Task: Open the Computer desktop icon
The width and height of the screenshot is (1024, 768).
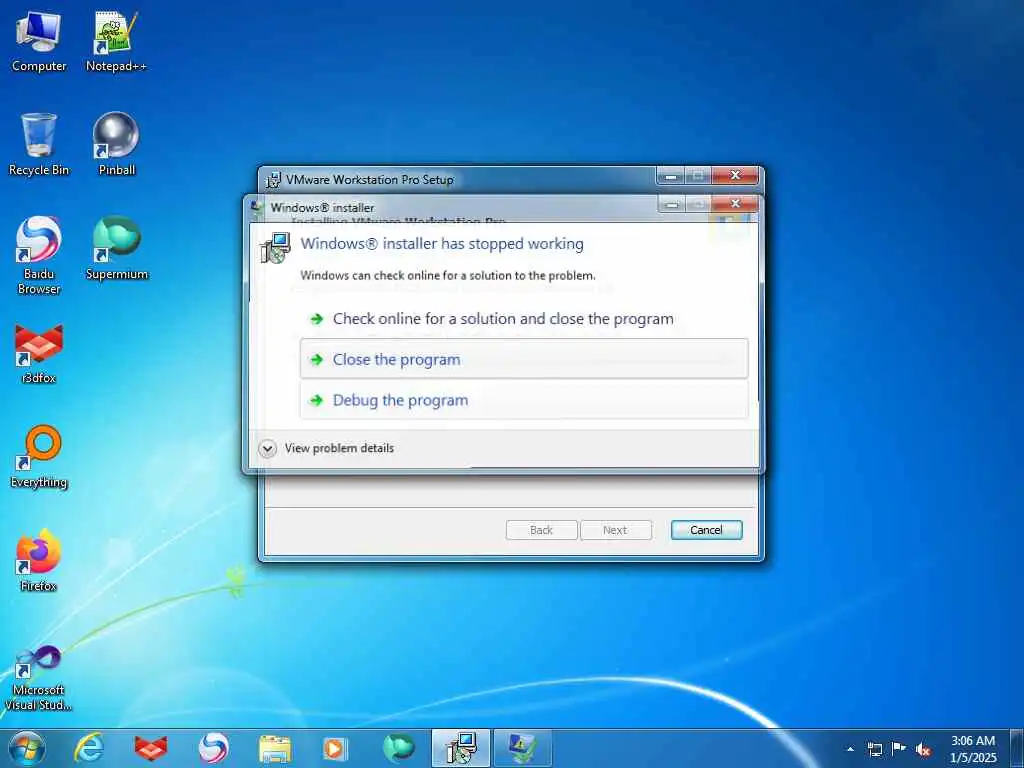Action: (39, 41)
